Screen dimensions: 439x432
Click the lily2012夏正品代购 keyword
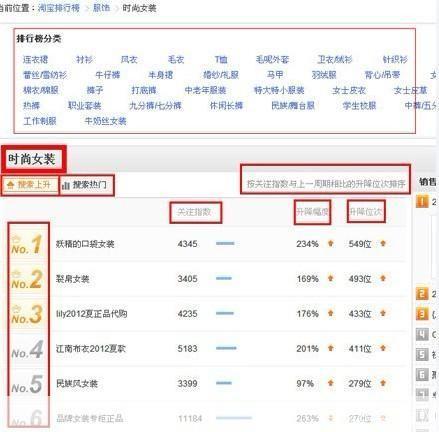pyautogui.click(x=92, y=314)
